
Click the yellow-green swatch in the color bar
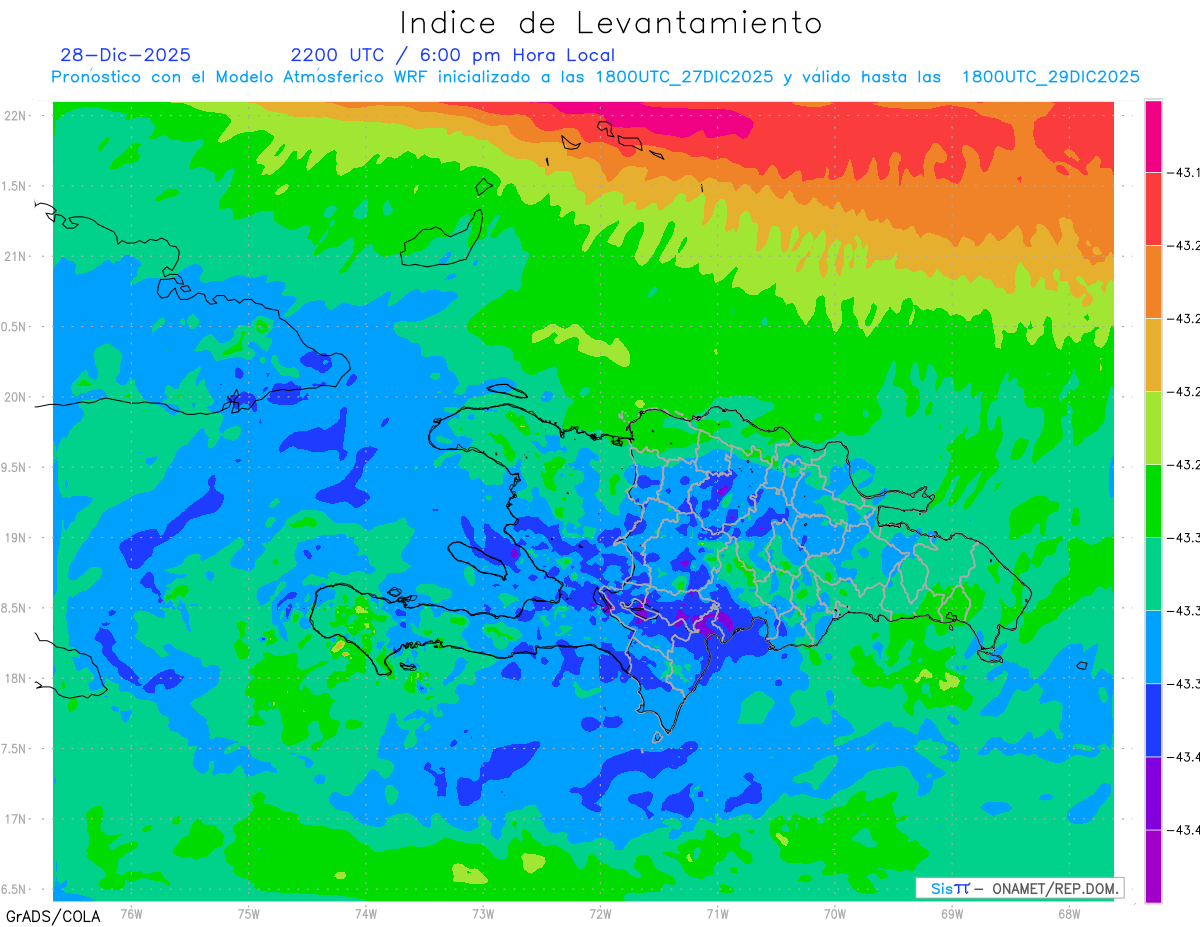[x=1153, y=427]
